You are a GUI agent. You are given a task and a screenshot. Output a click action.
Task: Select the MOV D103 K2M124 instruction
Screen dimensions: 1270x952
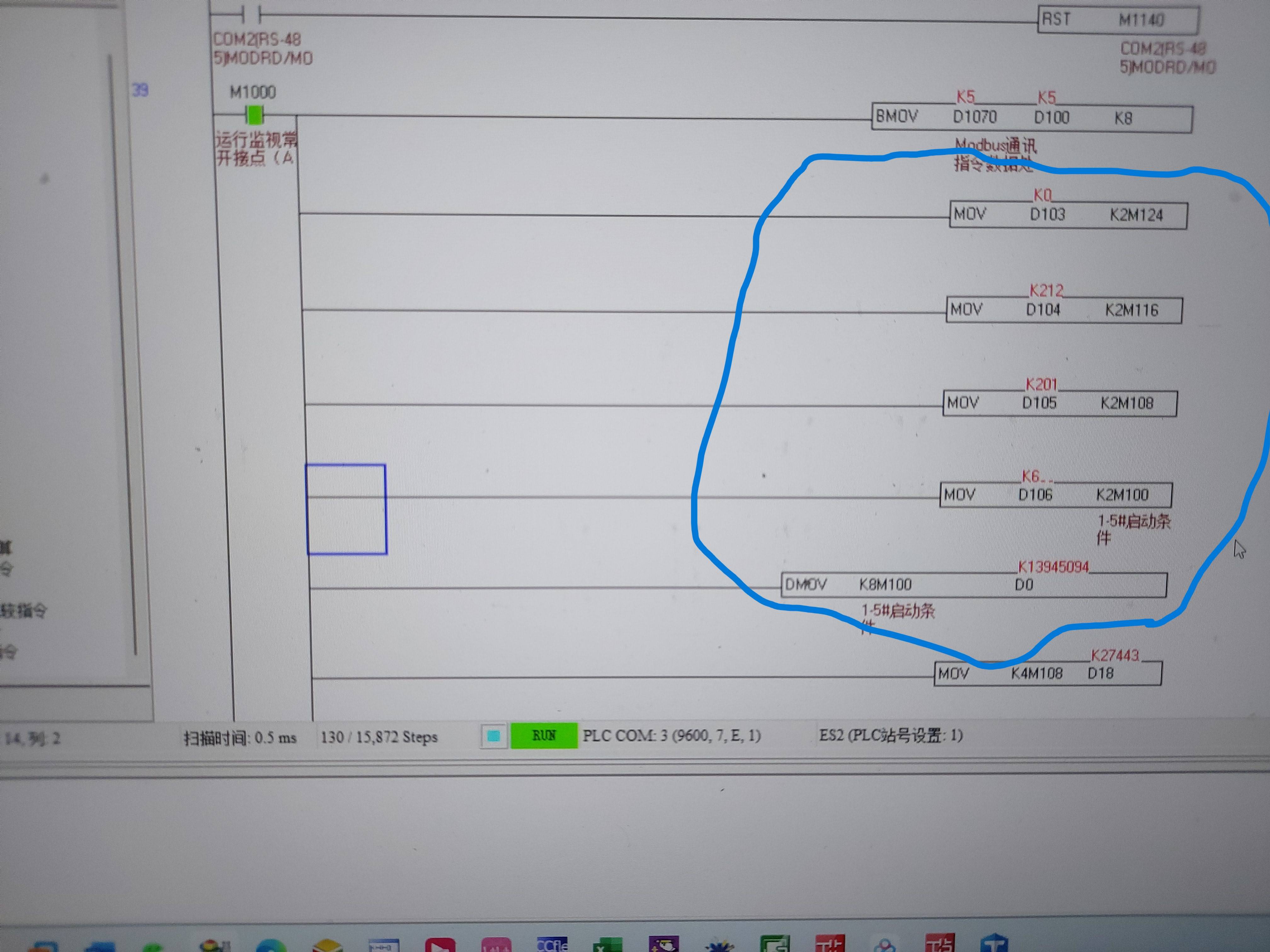click(1068, 215)
